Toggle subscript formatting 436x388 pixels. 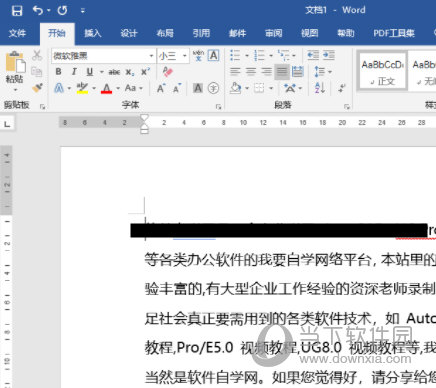[130, 72]
